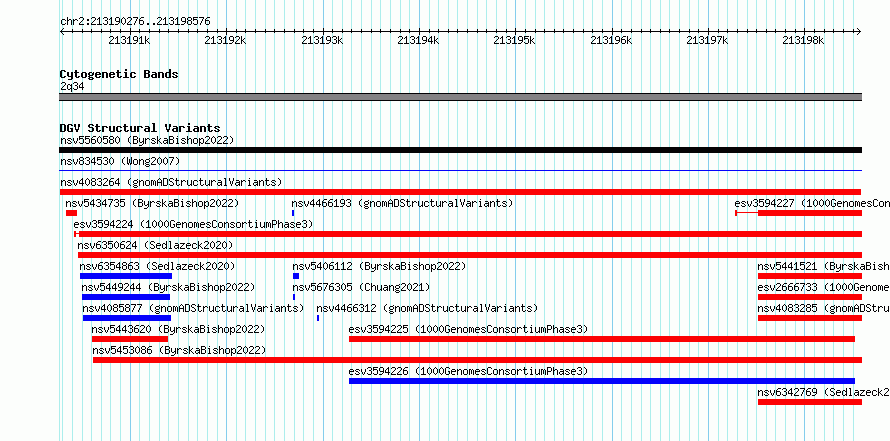Viewport: 890px width, 441px height.
Task: Open the nsv6350624 (Sedlazeck2020) label
Action: [x=155, y=245]
